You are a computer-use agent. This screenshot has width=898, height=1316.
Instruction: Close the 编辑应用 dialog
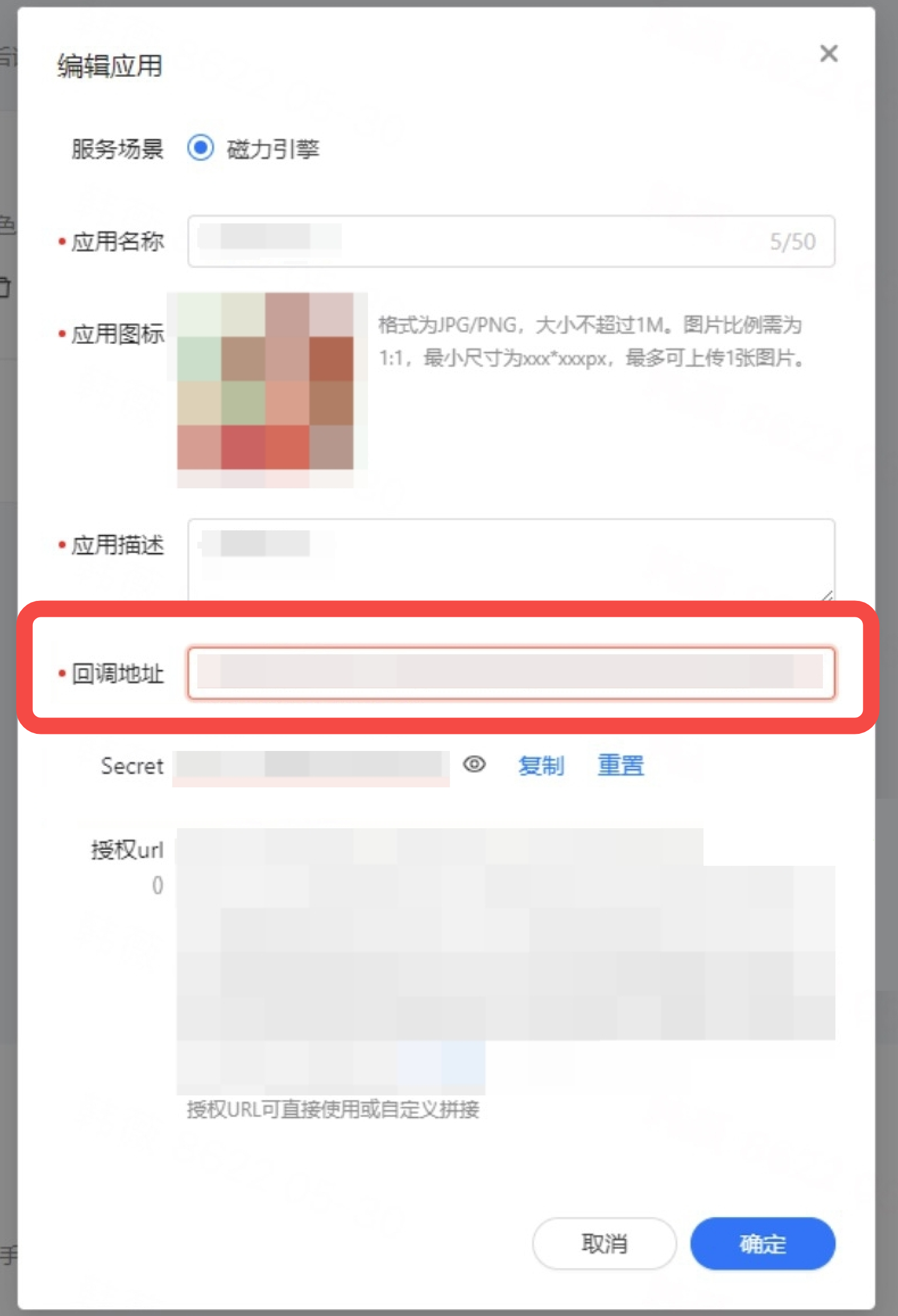(x=829, y=53)
